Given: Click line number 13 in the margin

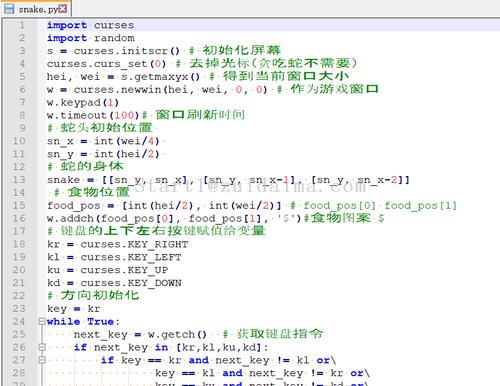Looking at the screenshot, I should [x=19, y=180].
